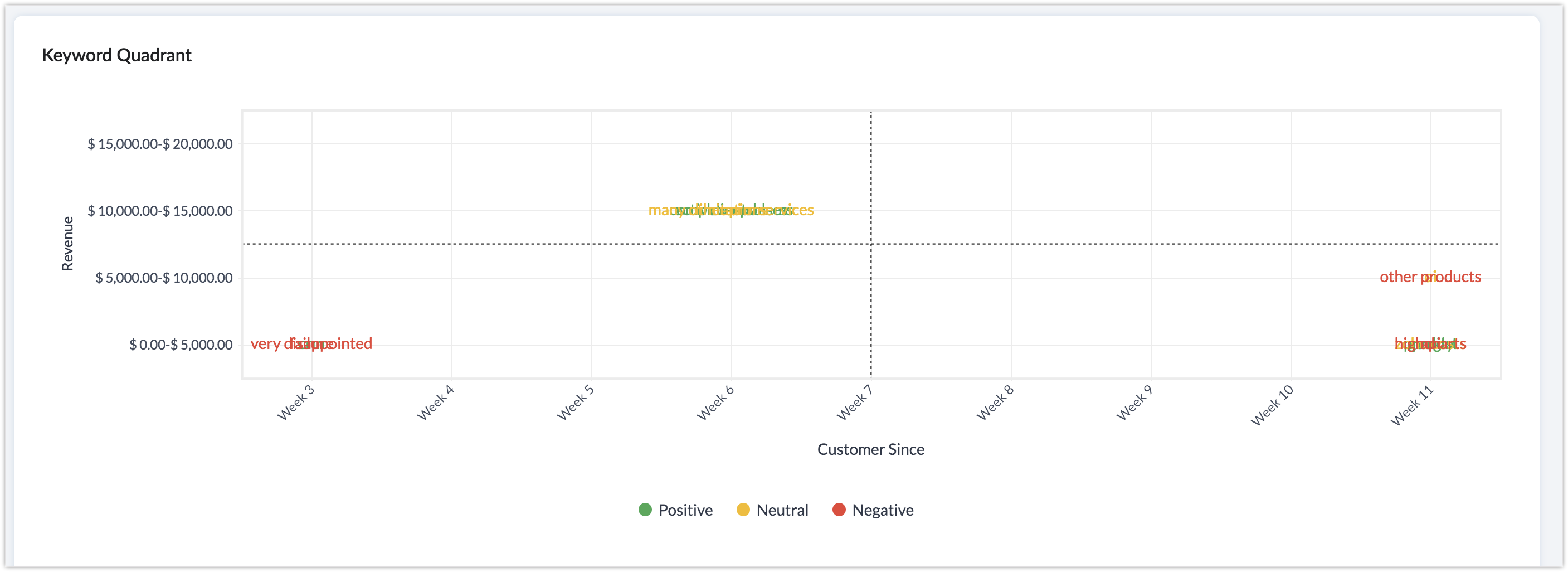Viewport: 1568px width, 572px height.
Task: Click the green Positive legend dot
Action: click(645, 509)
